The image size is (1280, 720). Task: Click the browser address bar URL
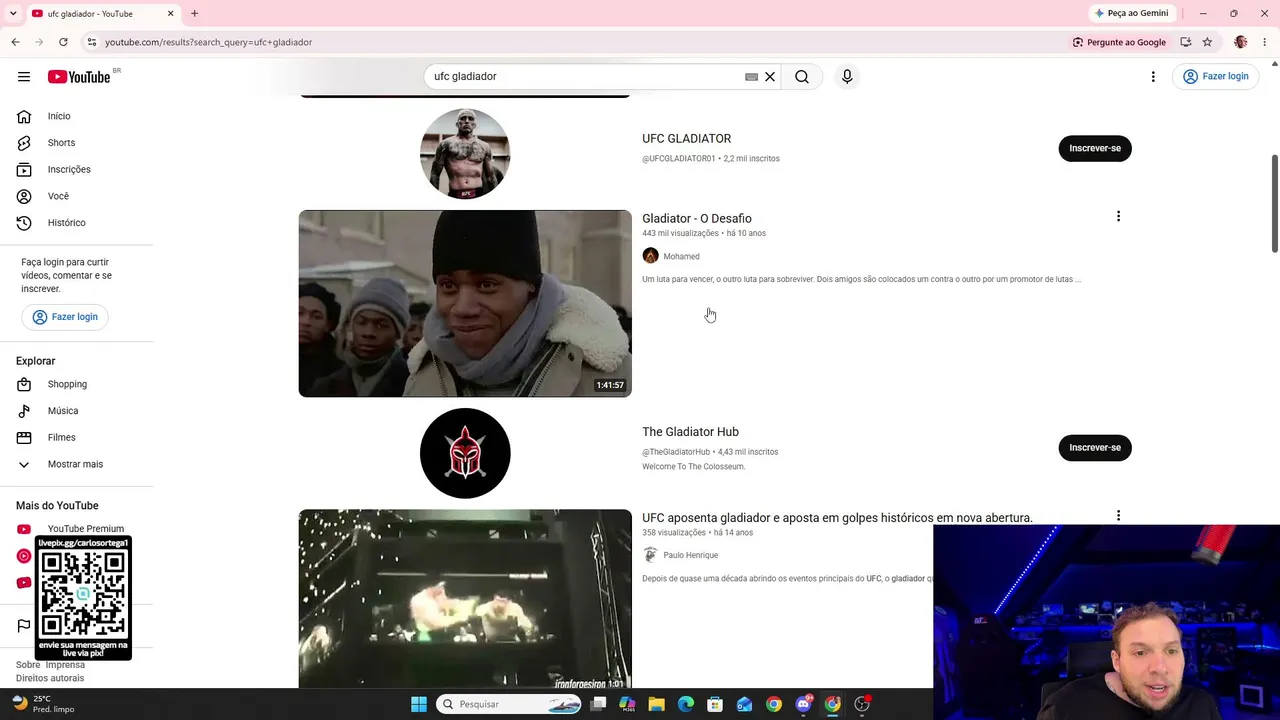point(208,42)
